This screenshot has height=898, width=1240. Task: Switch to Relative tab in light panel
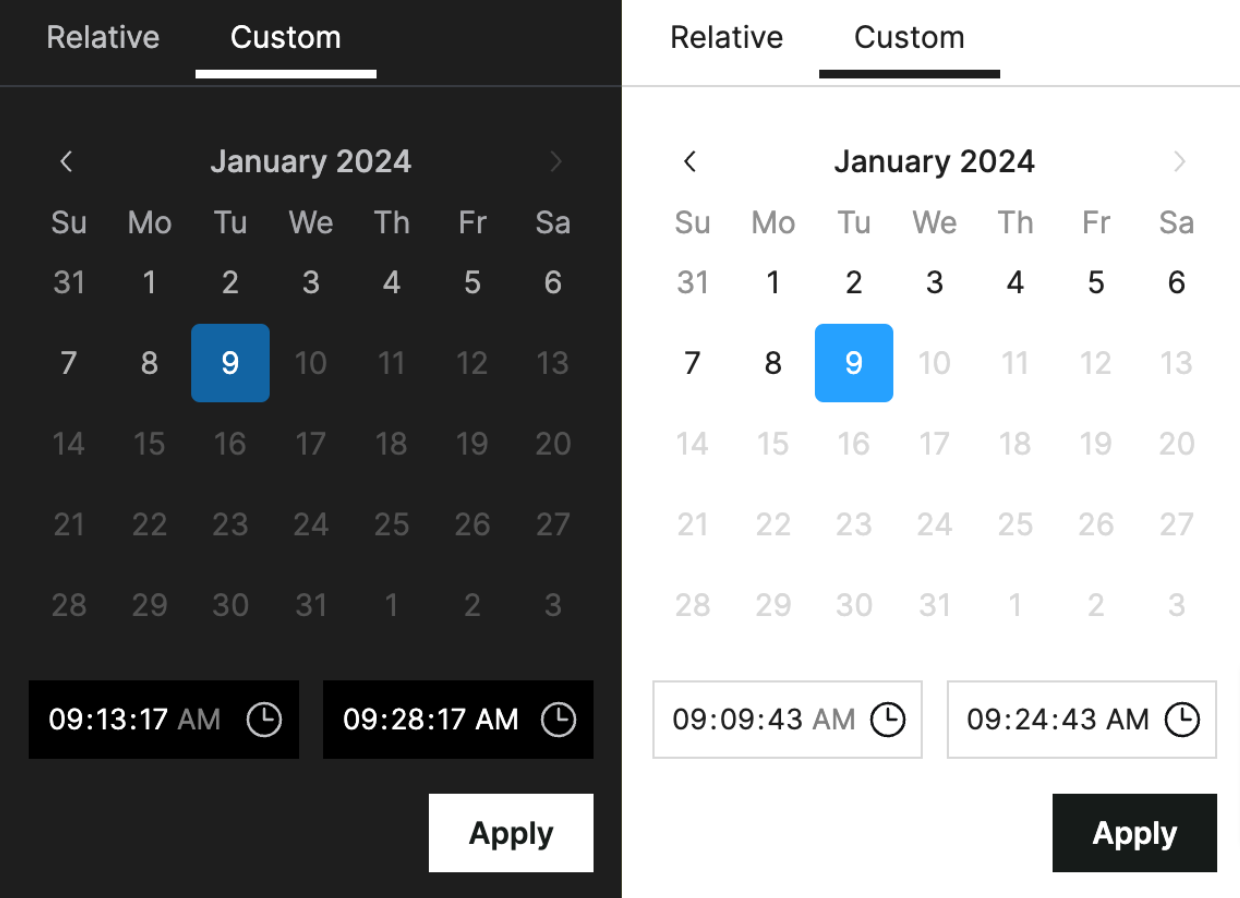[x=727, y=38]
